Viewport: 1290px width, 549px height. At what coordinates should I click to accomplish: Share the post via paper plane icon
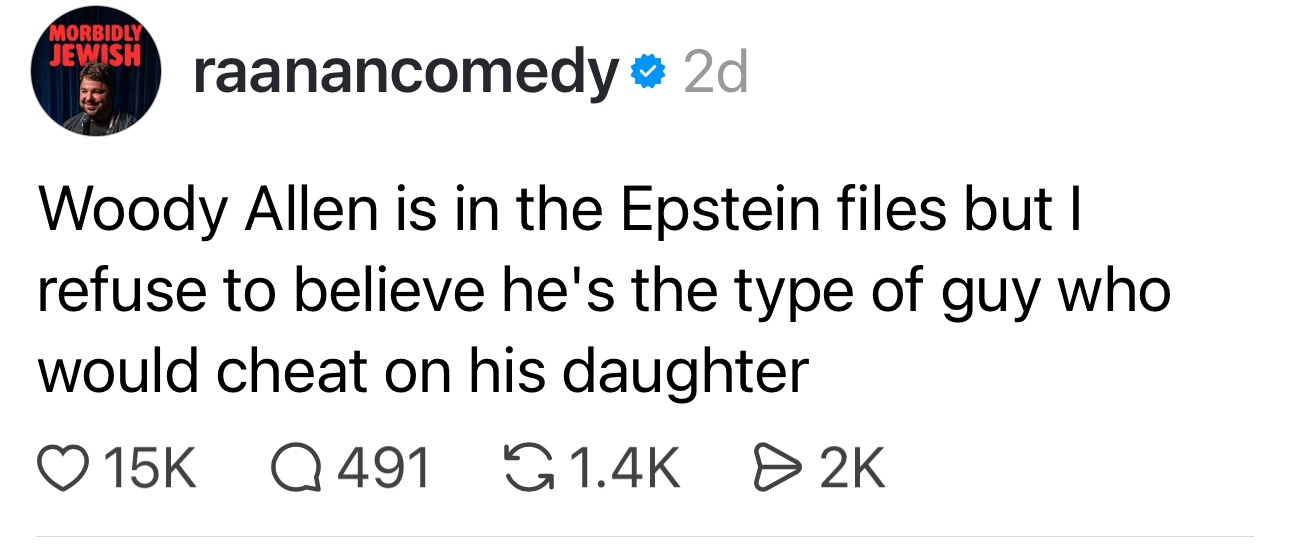[x=771, y=468]
